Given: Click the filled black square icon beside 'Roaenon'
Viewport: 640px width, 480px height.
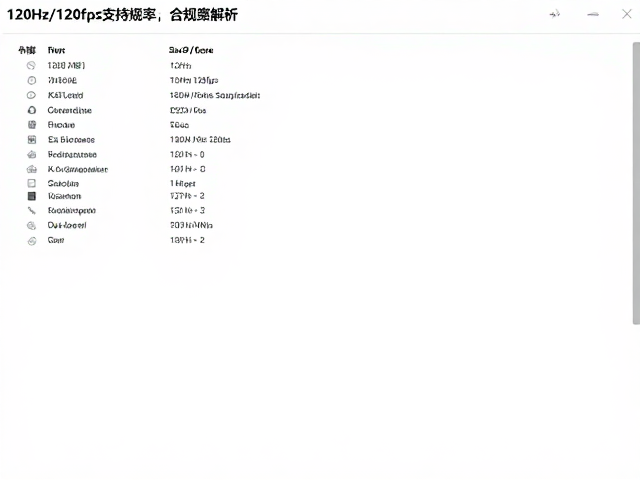Looking at the screenshot, I should coord(31,196).
